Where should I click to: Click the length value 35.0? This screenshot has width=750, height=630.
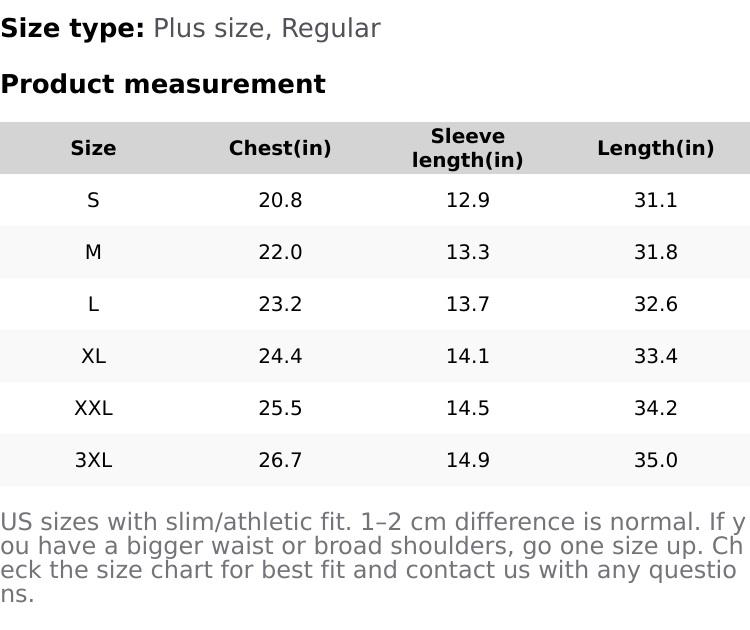tap(656, 460)
